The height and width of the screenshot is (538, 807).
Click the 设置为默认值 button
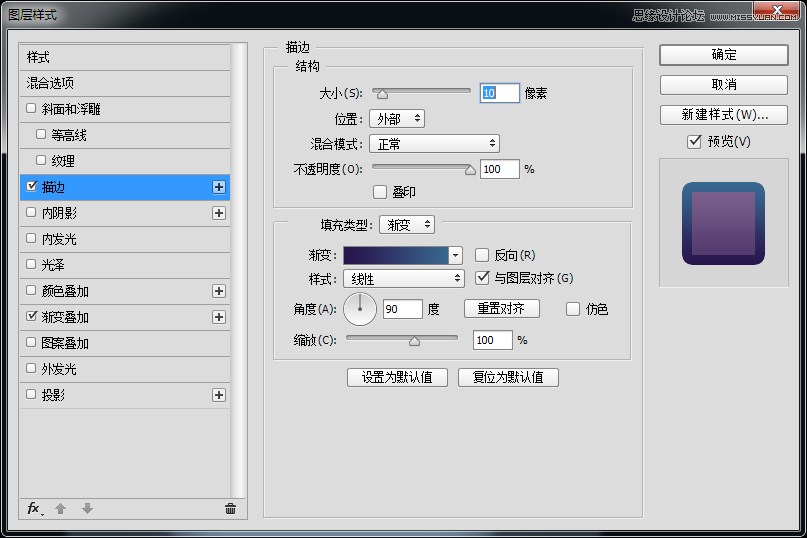[x=397, y=377]
